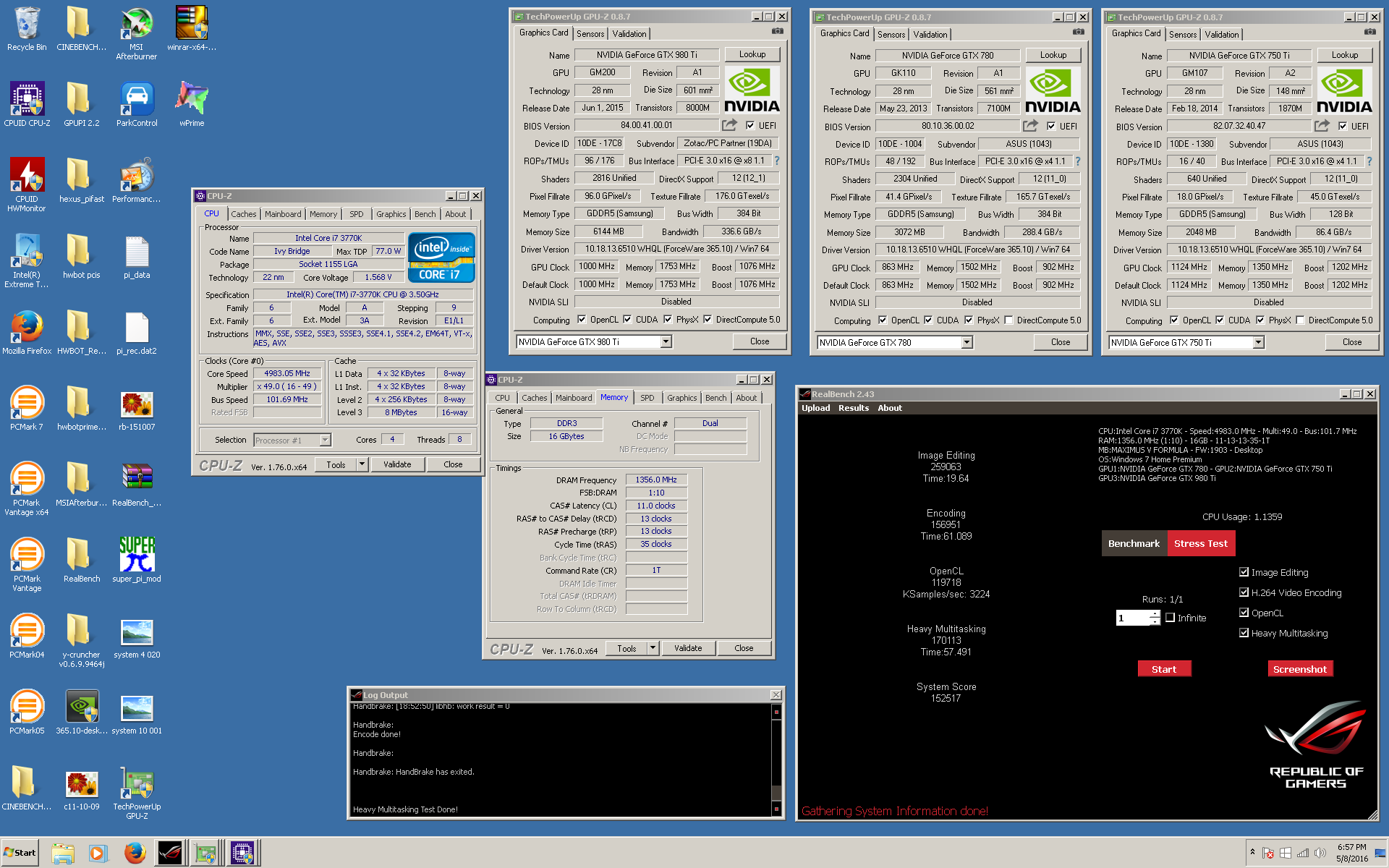Uncheck Heavy Multitasking in RealBench
The width and height of the screenshot is (1389, 868).
tap(1244, 633)
